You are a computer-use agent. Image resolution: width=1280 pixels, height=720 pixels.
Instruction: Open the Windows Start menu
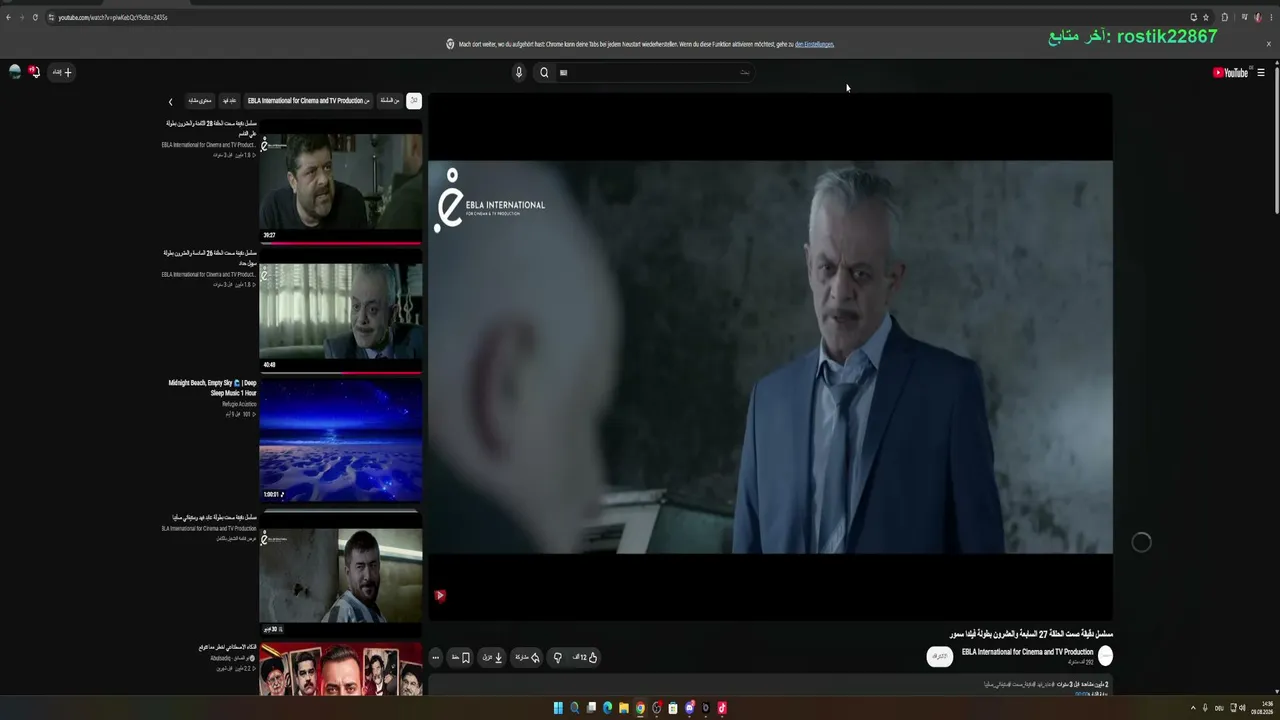(558, 708)
